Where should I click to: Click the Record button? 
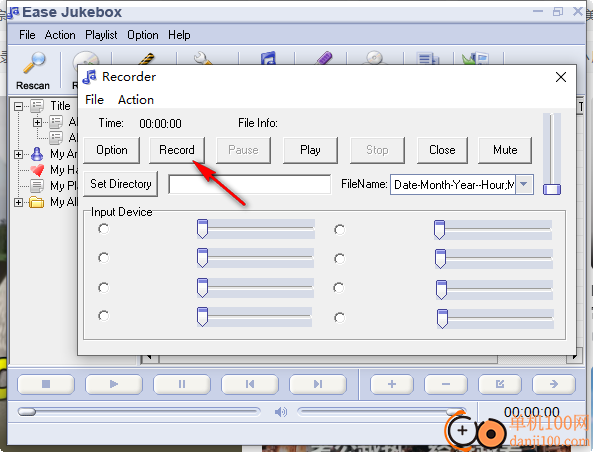177,150
